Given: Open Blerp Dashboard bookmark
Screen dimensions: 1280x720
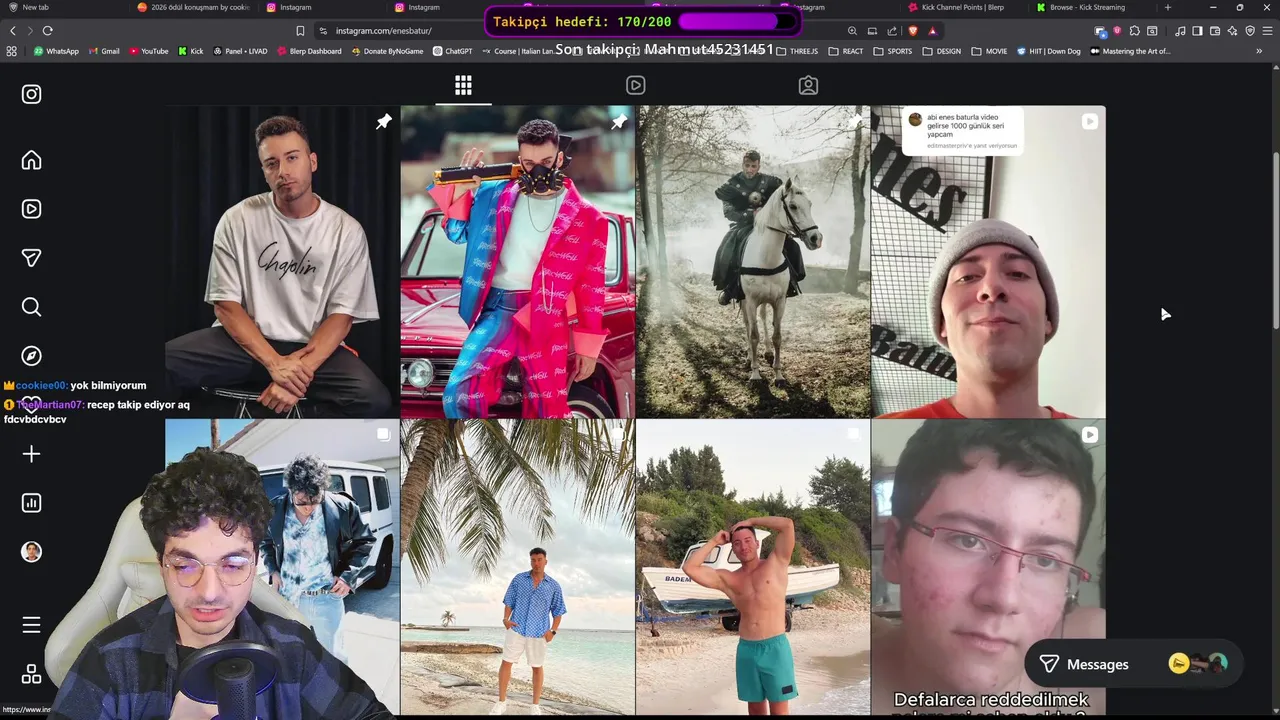Looking at the screenshot, I should pyautogui.click(x=309, y=51).
